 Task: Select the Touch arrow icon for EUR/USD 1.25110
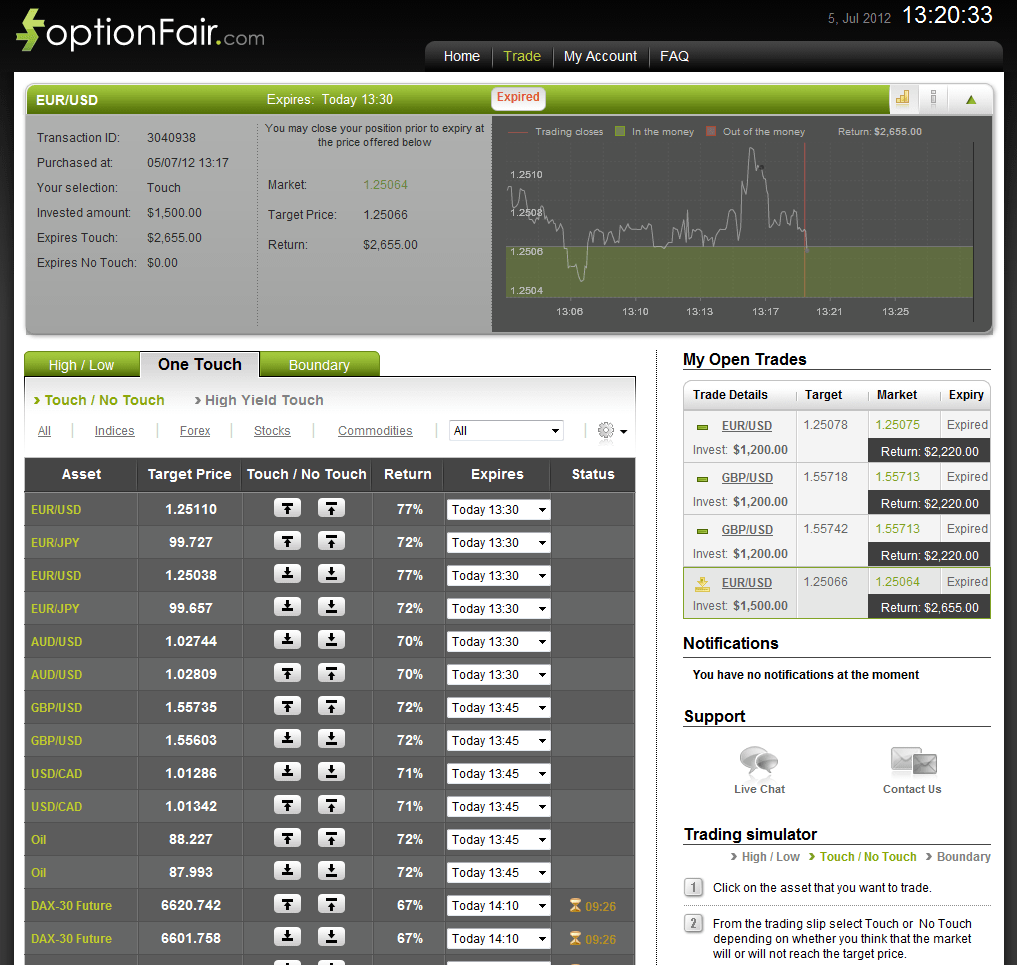click(287, 509)
